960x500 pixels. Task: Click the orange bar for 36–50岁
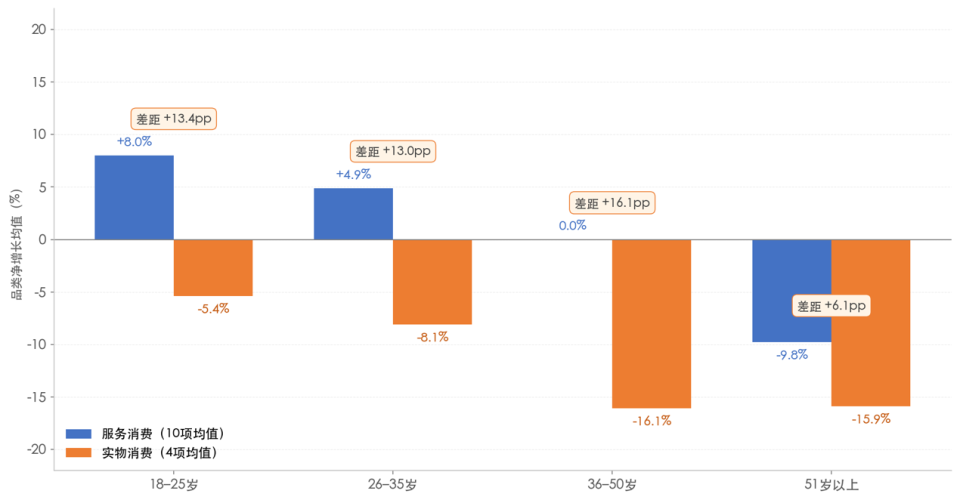click(x=651, y=324)
